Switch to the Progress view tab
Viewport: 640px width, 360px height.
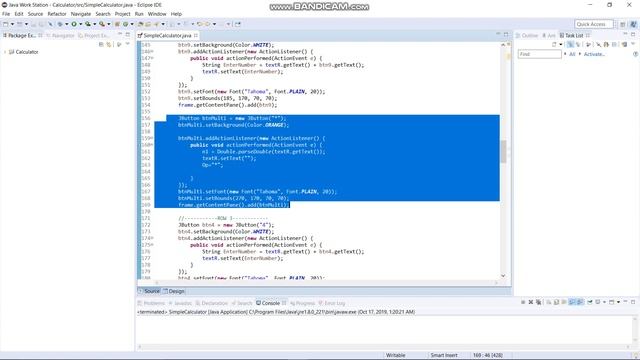click(302, 303)
